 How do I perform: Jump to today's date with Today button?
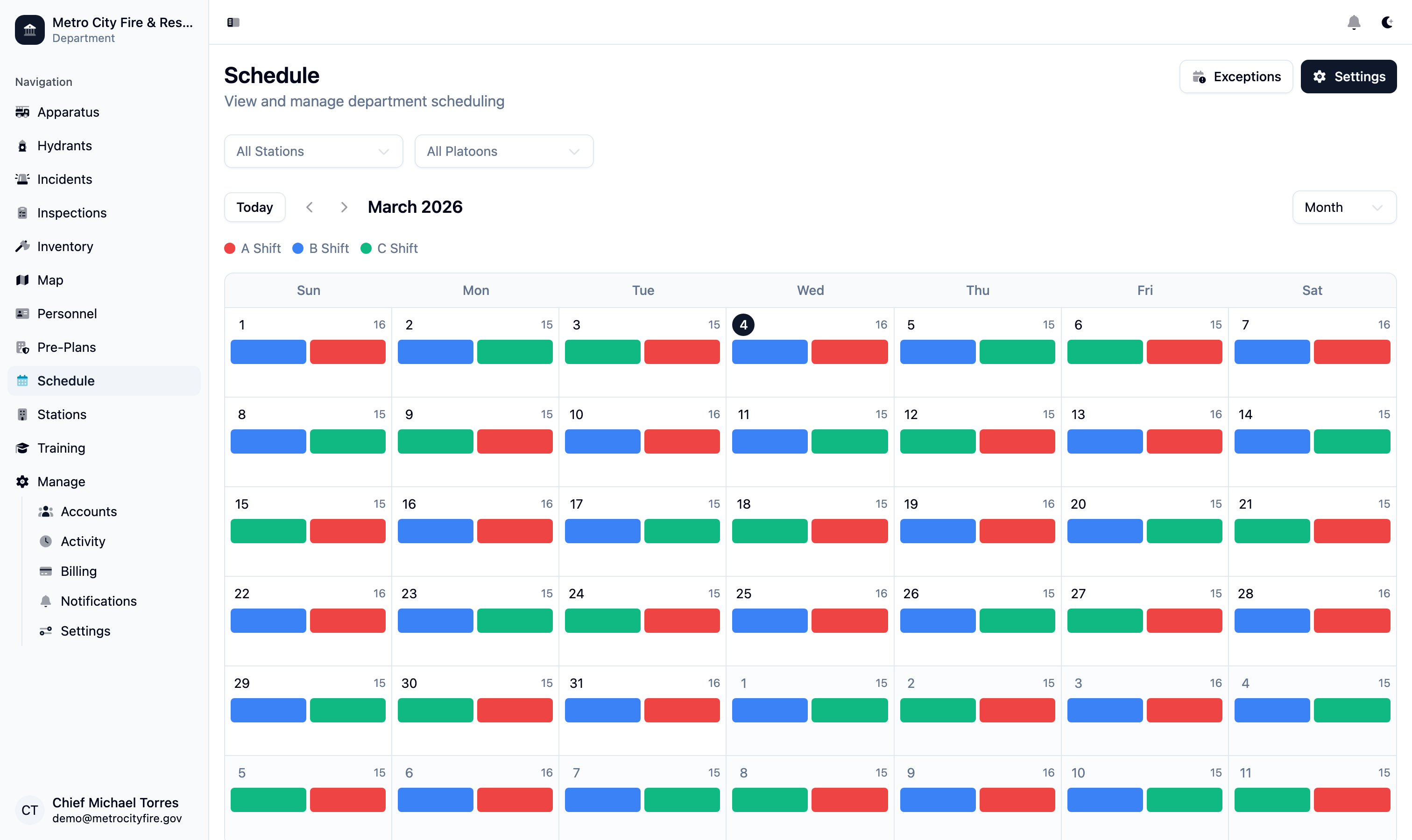pos(254,207)
